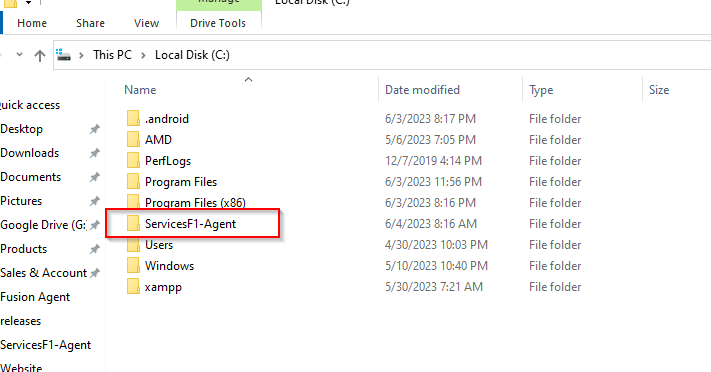Go to Google Drive (G:) in sidebar

pyautogui.click(x=43, y=225)
